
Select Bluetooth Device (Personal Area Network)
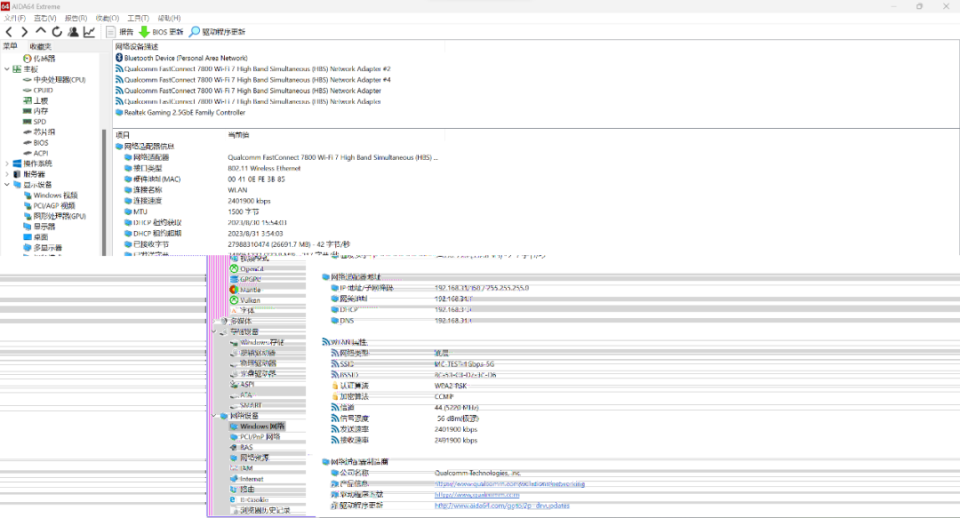pyautogui.click(x=181, y=58)
